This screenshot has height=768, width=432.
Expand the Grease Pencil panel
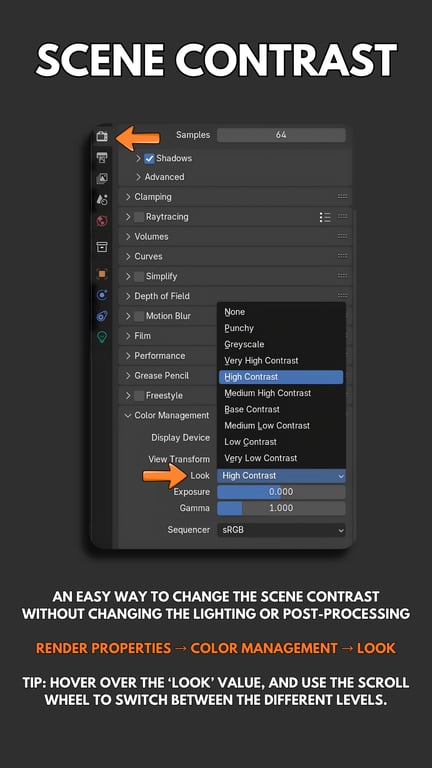point(128,376)
